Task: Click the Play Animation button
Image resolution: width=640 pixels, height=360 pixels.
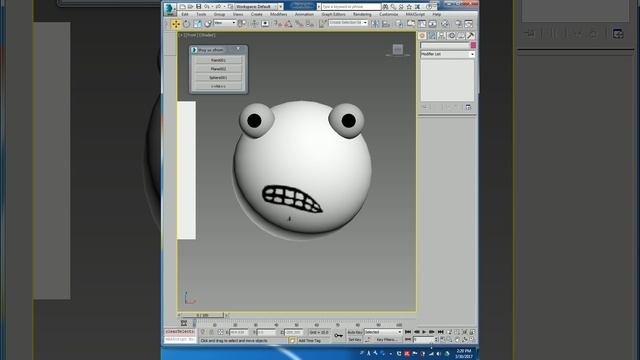Action: [424, 332]
